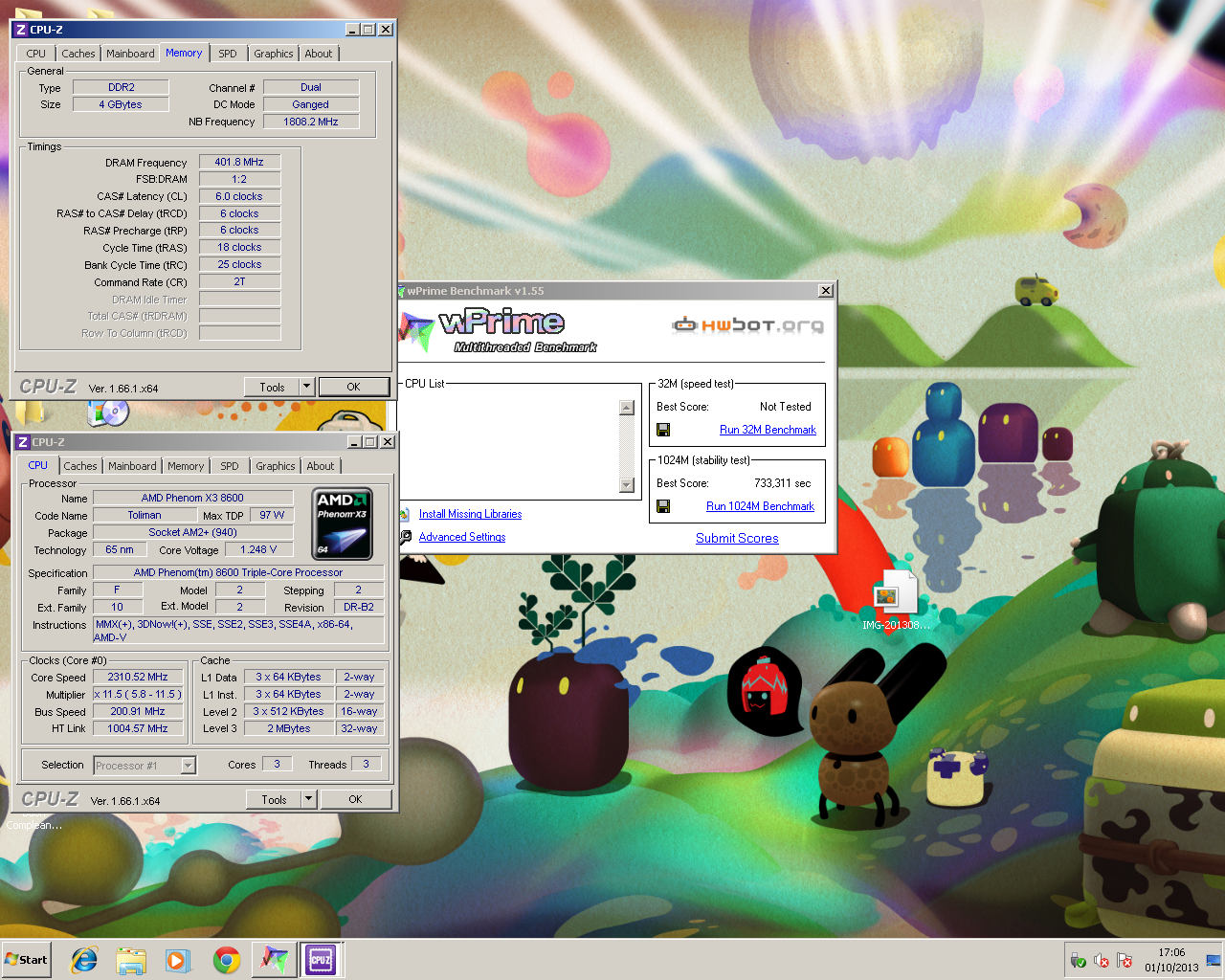Viewport: 1225px width, 980px height.
Task: Open Mainboard tab in upper CPU-Z window
Action: pos(130,54)
